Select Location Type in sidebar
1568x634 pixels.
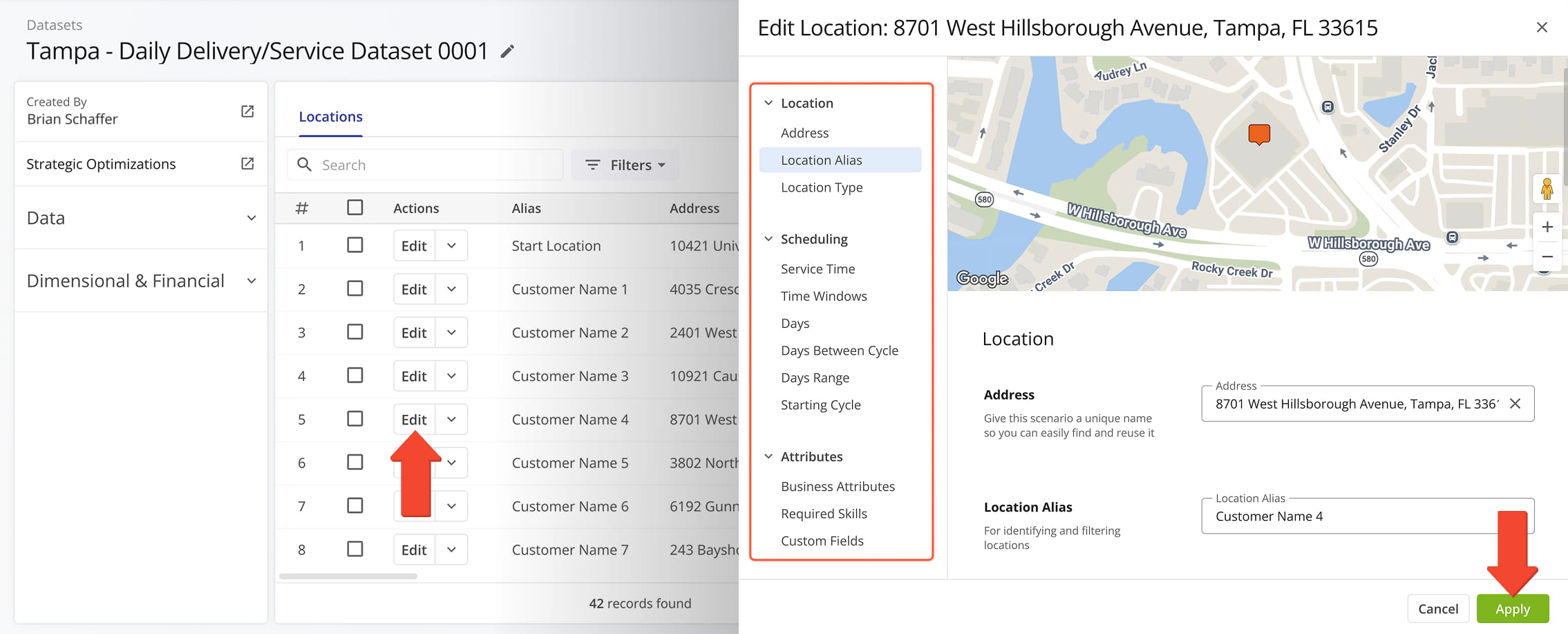pos(822,187)
